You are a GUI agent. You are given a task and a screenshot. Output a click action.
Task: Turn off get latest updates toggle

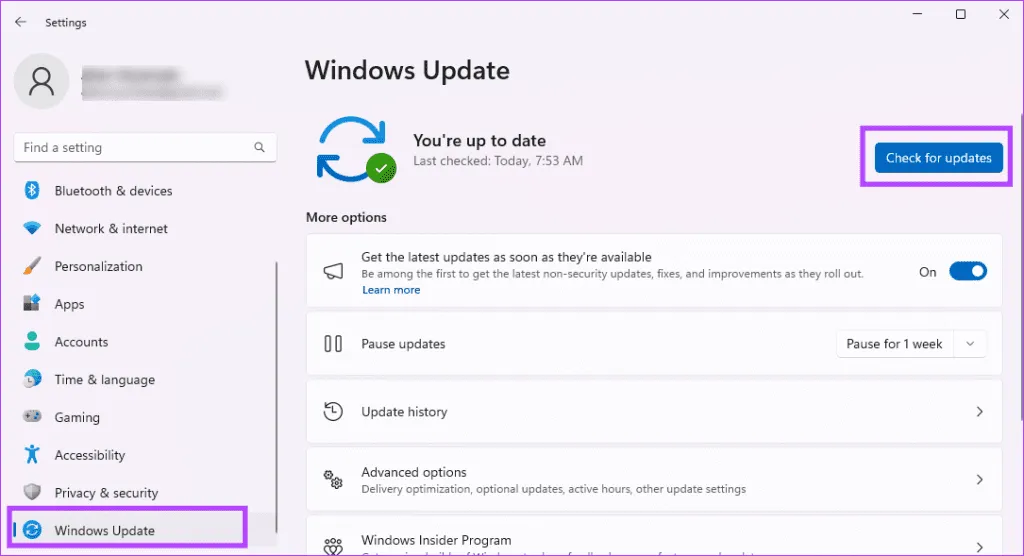(x=967, y=272)
